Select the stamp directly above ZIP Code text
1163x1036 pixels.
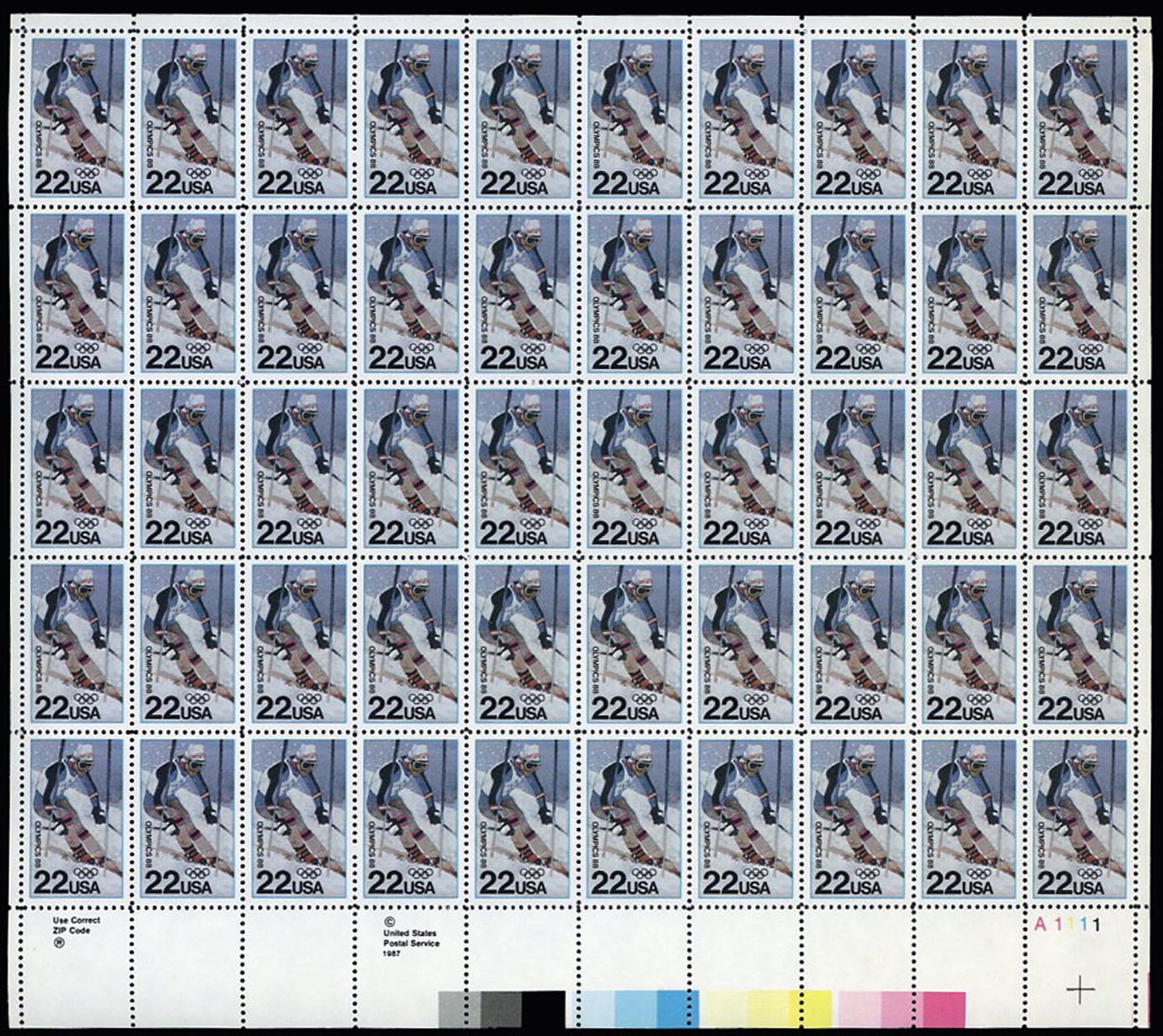(76, 819)
